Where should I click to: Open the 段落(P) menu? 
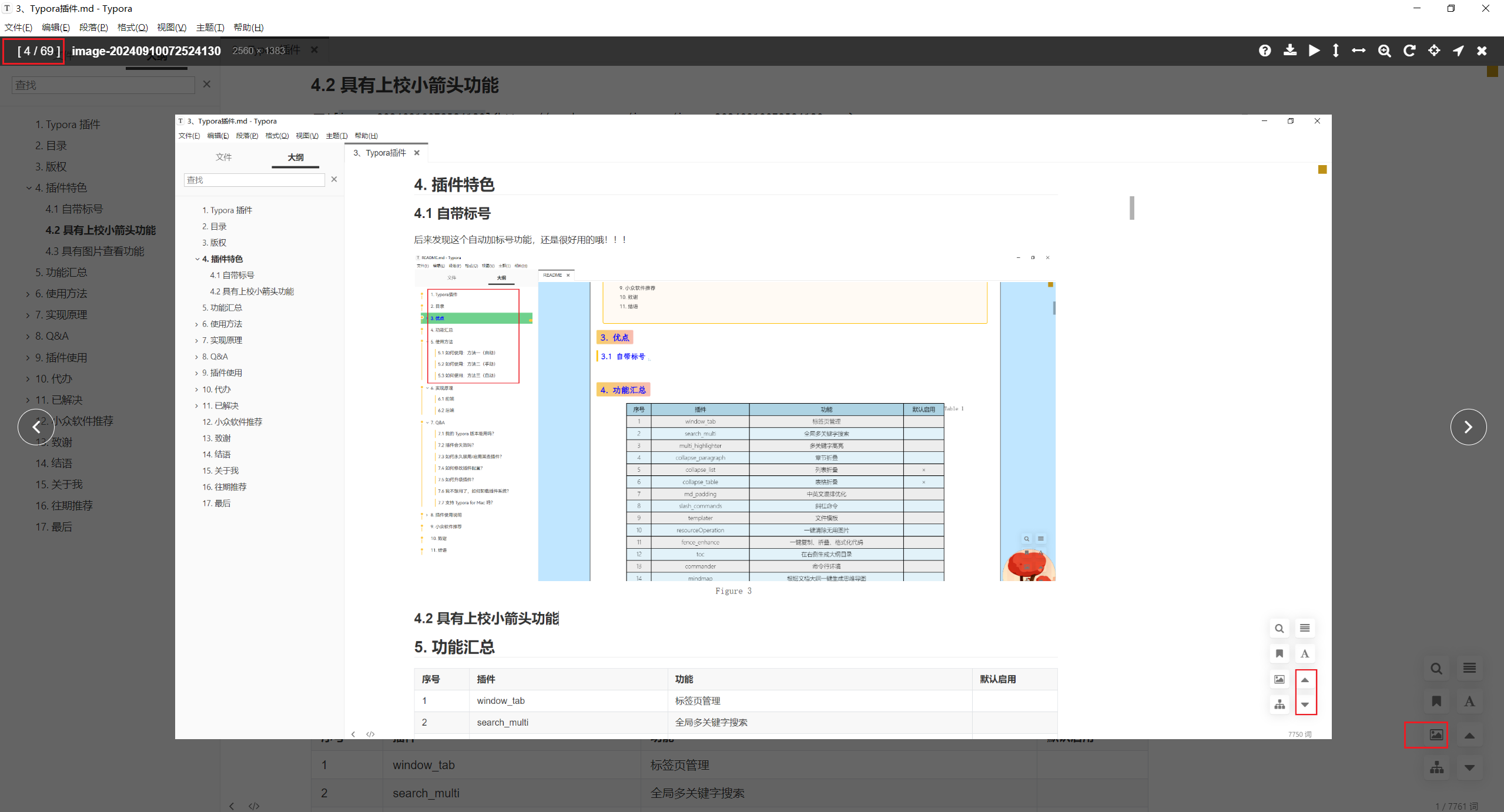tap(93, 28)
